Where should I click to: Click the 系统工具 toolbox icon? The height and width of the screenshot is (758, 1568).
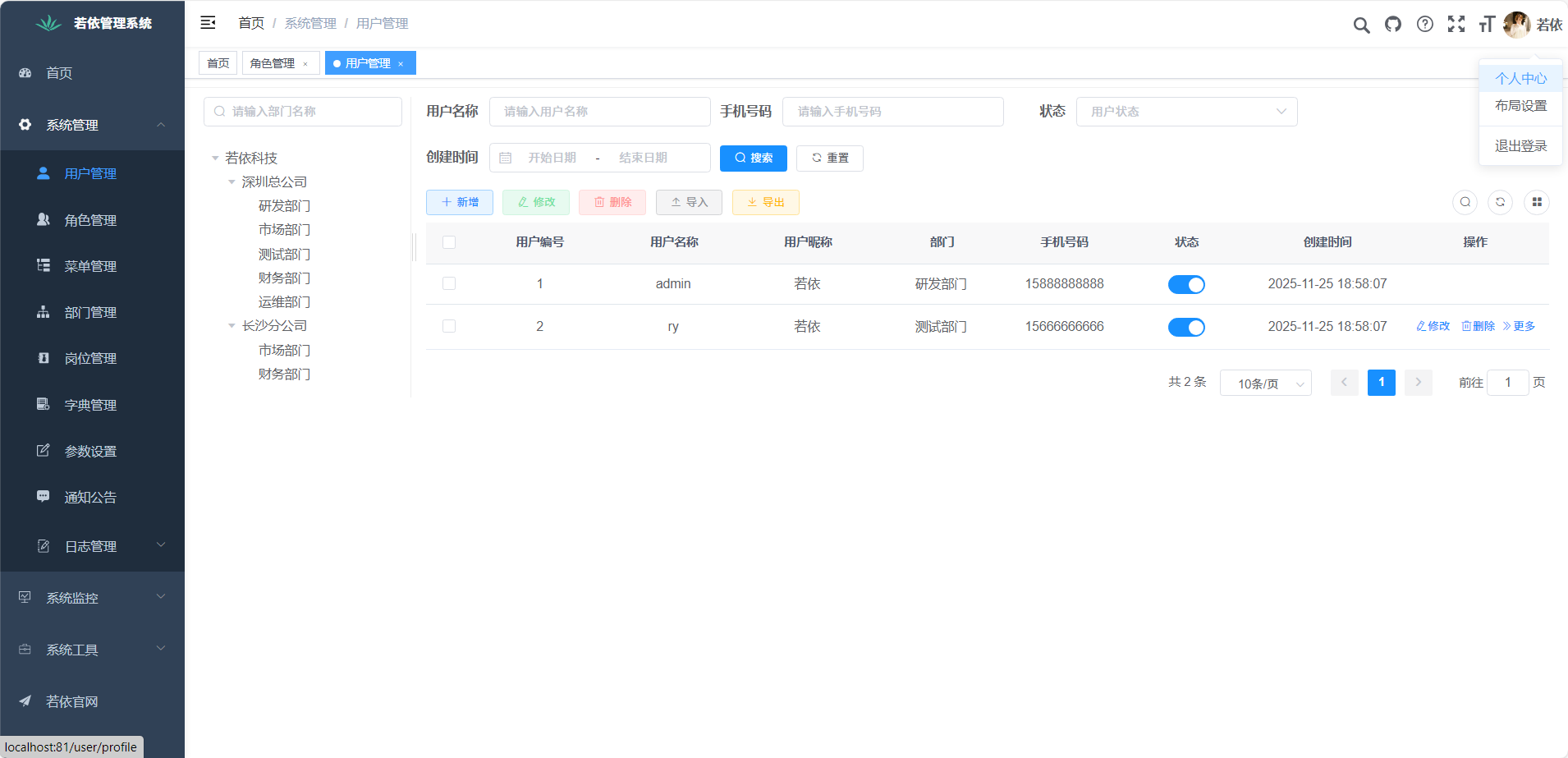pyautogui.click(x=25, y=649)
